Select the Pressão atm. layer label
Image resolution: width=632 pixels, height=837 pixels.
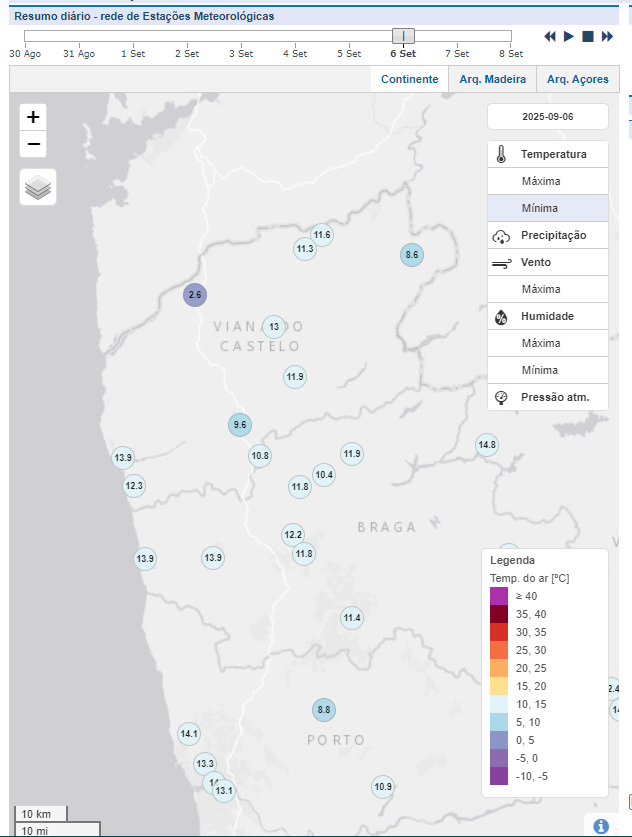(x=555, y=397)
